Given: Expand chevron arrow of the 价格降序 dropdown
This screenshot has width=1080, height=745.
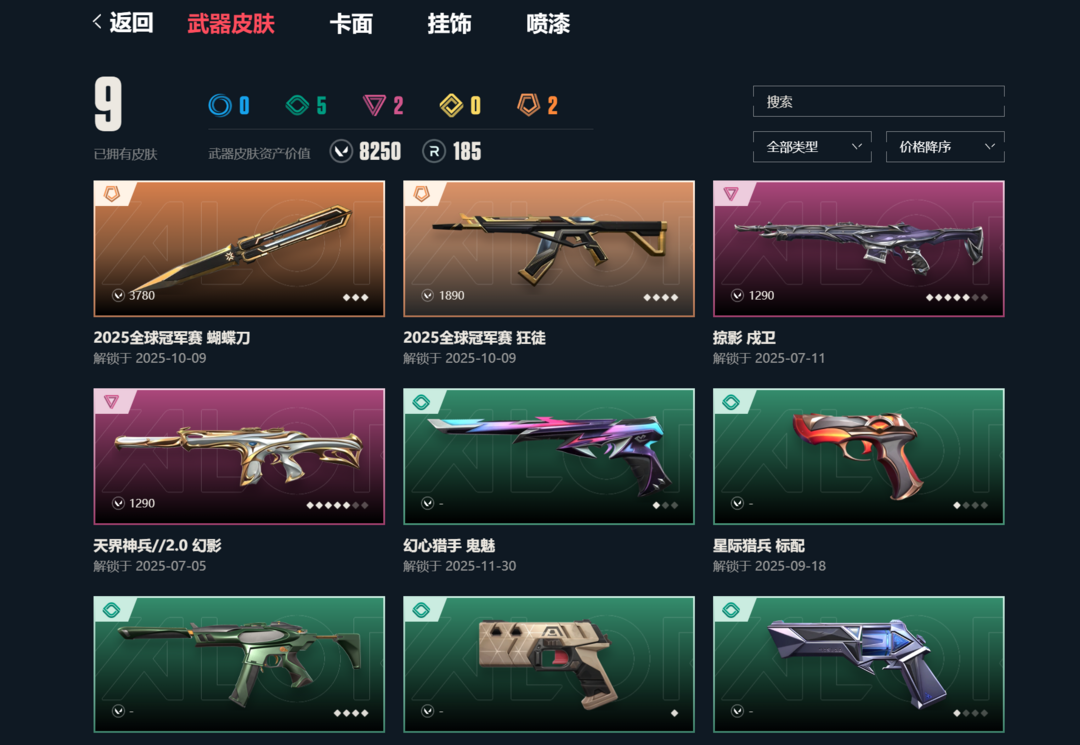Looking at the screenshot, I should click(x=990, y=146).
